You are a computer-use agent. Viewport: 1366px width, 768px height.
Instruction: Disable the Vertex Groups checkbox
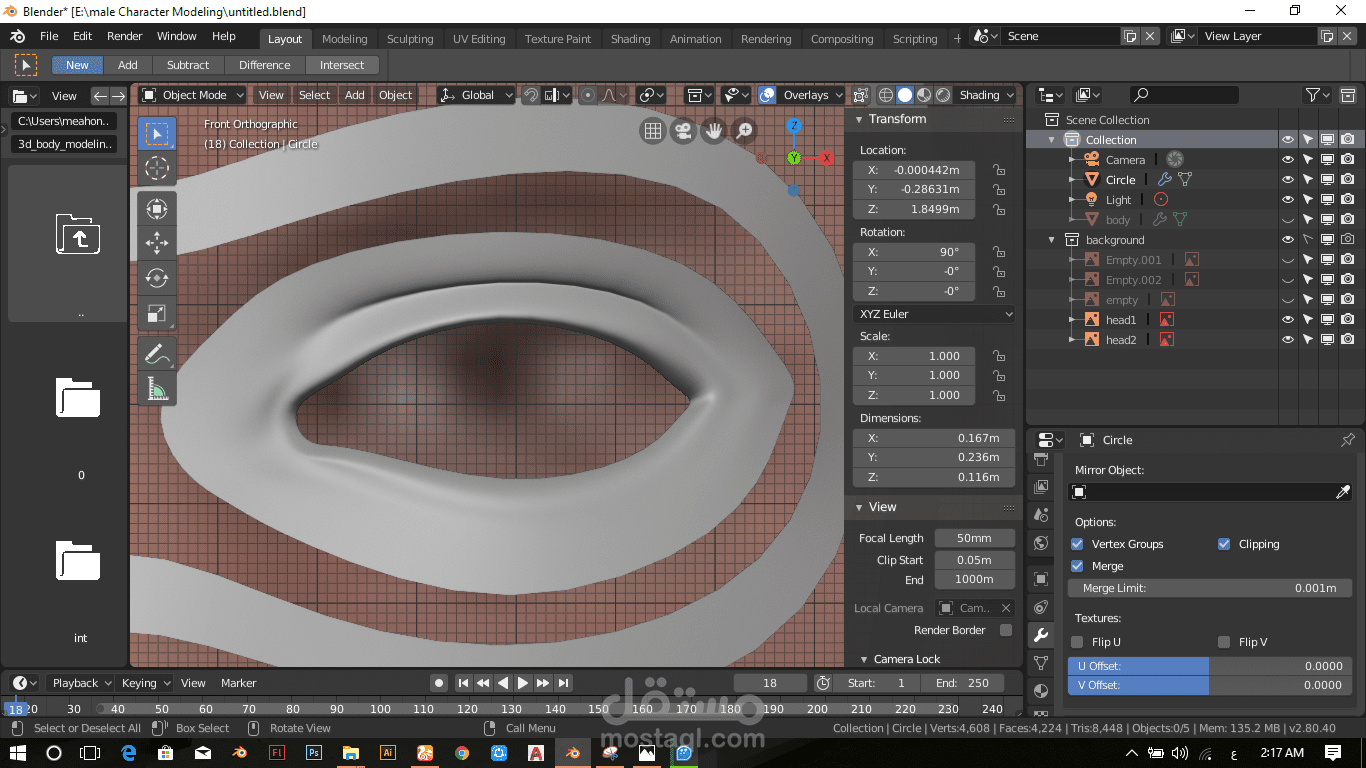pos(1077,544)
